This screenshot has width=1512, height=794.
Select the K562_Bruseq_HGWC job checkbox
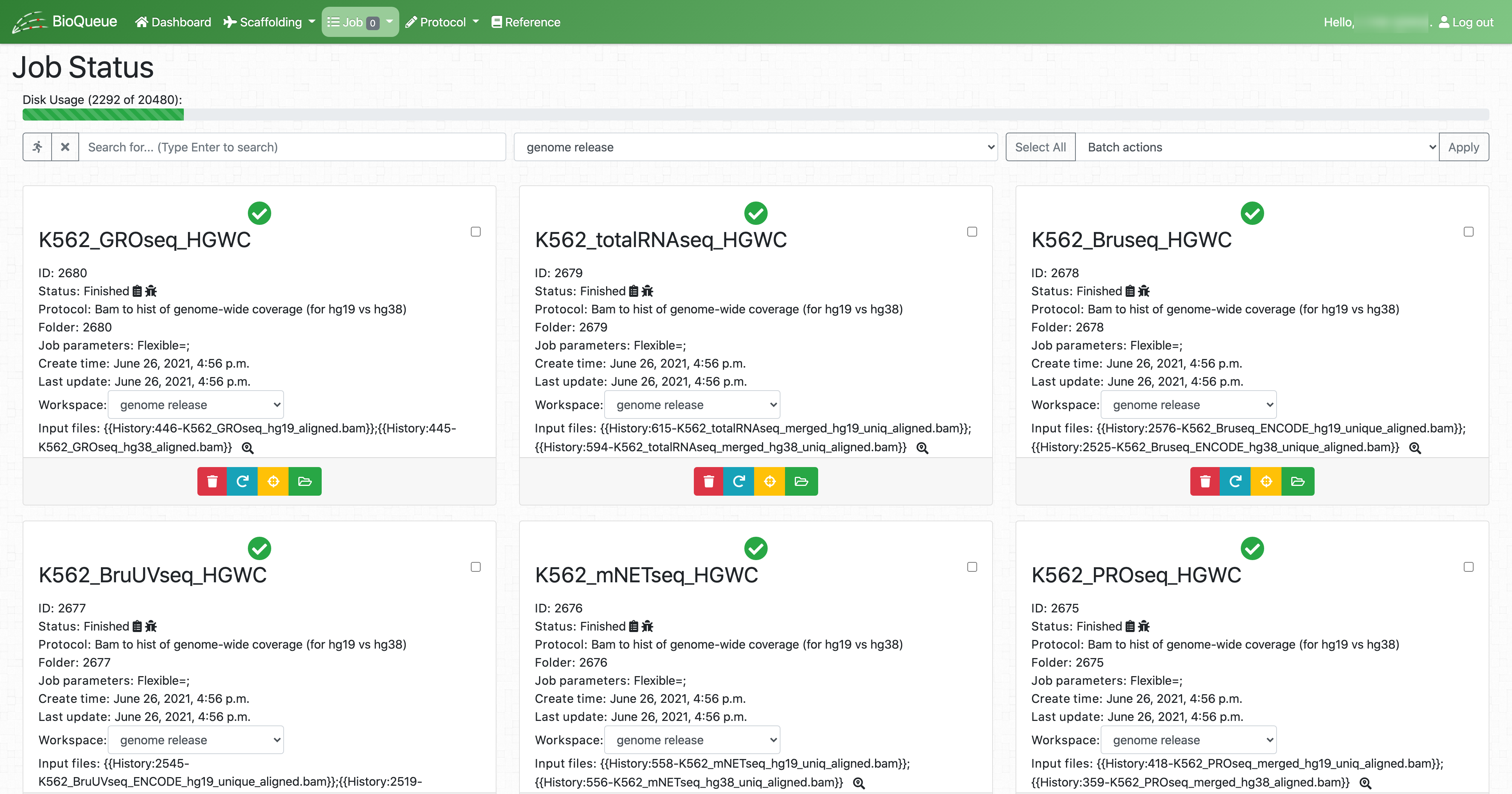1468,232
